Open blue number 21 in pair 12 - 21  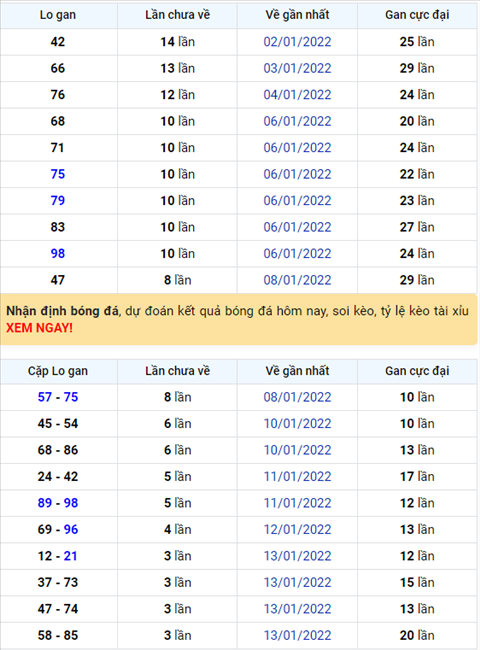pos(70,556)
